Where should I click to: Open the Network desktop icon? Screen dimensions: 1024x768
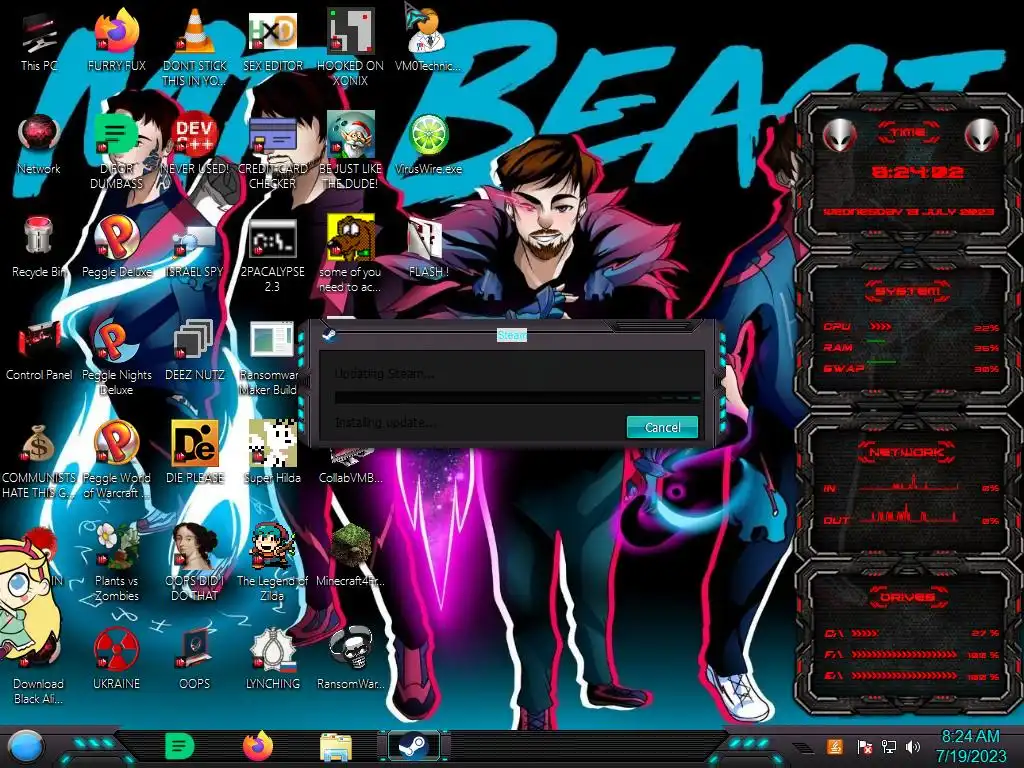click(39, 145)
